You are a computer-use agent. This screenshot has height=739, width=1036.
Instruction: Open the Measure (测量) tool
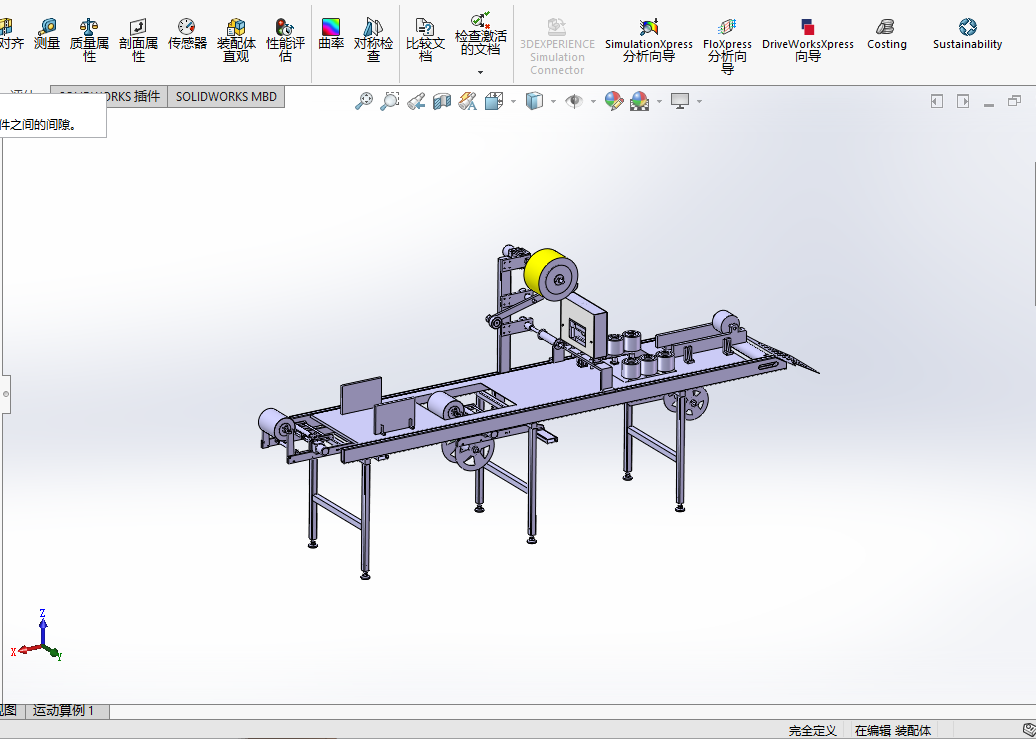[47, 34]
